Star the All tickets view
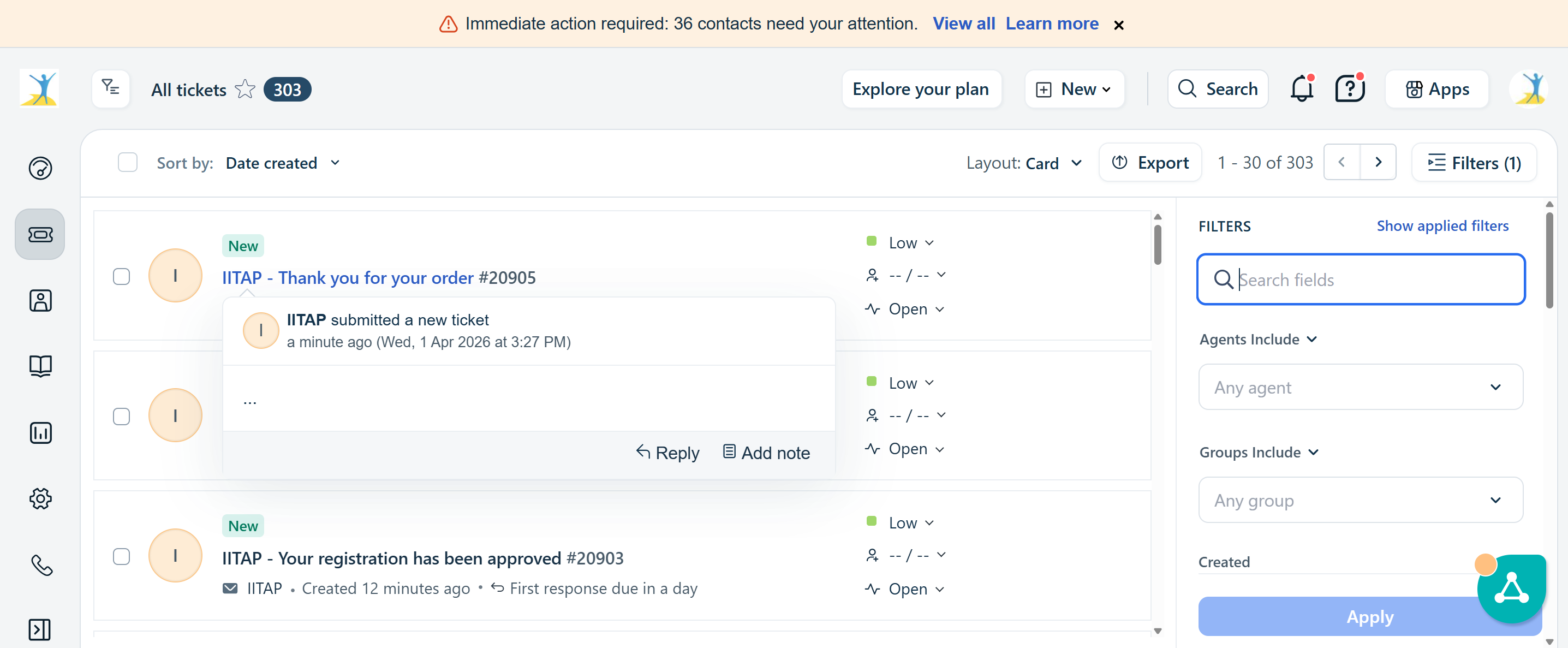This screenshot has width=1568, height=648. 245,89
